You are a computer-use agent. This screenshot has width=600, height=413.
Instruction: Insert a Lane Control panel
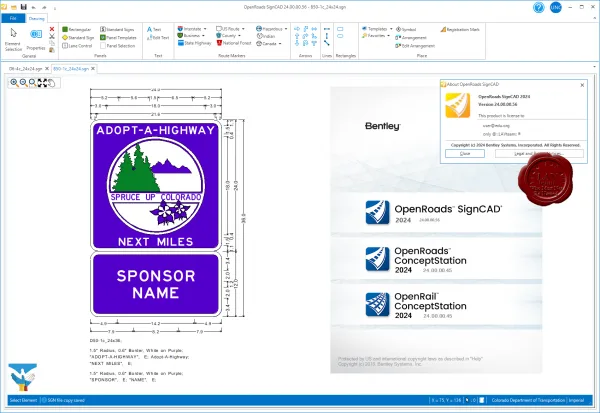pyautogui.click(x=77, y=46)
